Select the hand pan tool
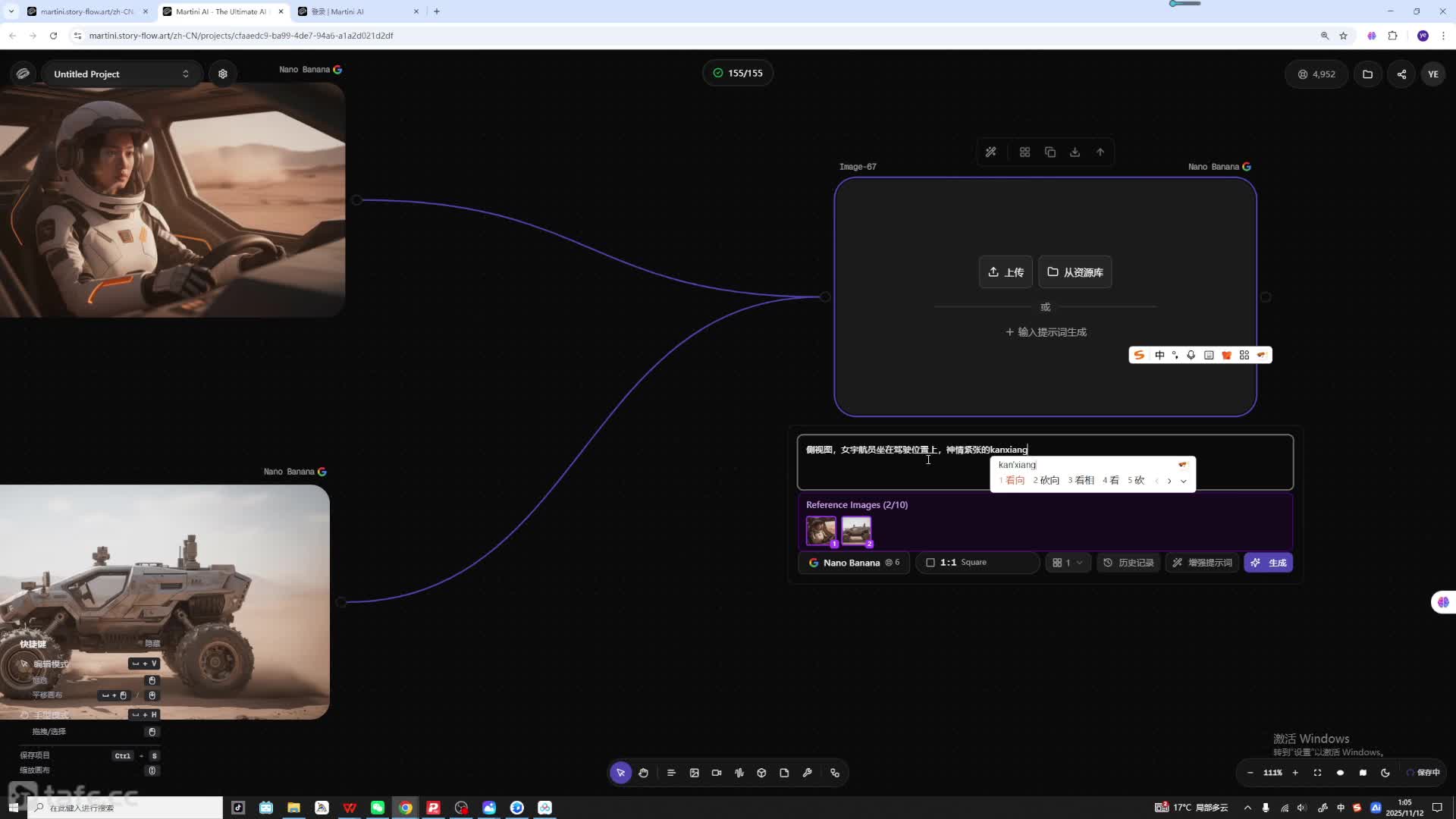The image size is (1456, 819). (643, 773)
